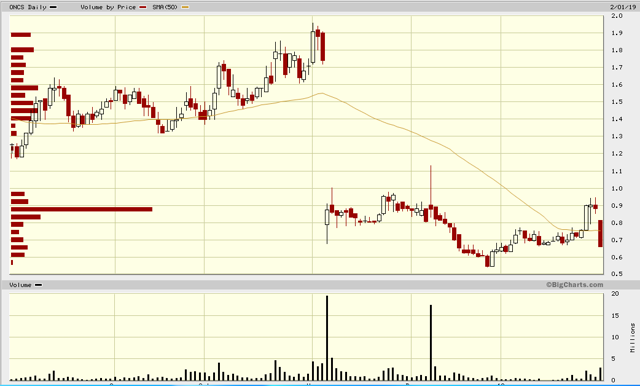This screenshot has width=640, height=386.
Task: Click the 1.1 price axis label
Action: (617, 171)
